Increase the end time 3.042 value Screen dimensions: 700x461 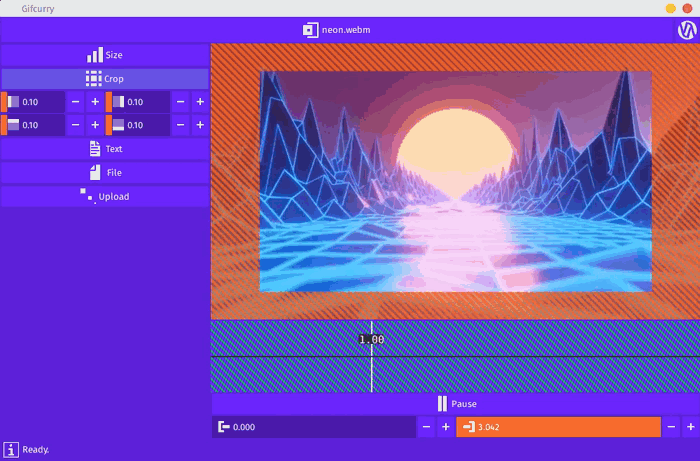tap(691, 427)
